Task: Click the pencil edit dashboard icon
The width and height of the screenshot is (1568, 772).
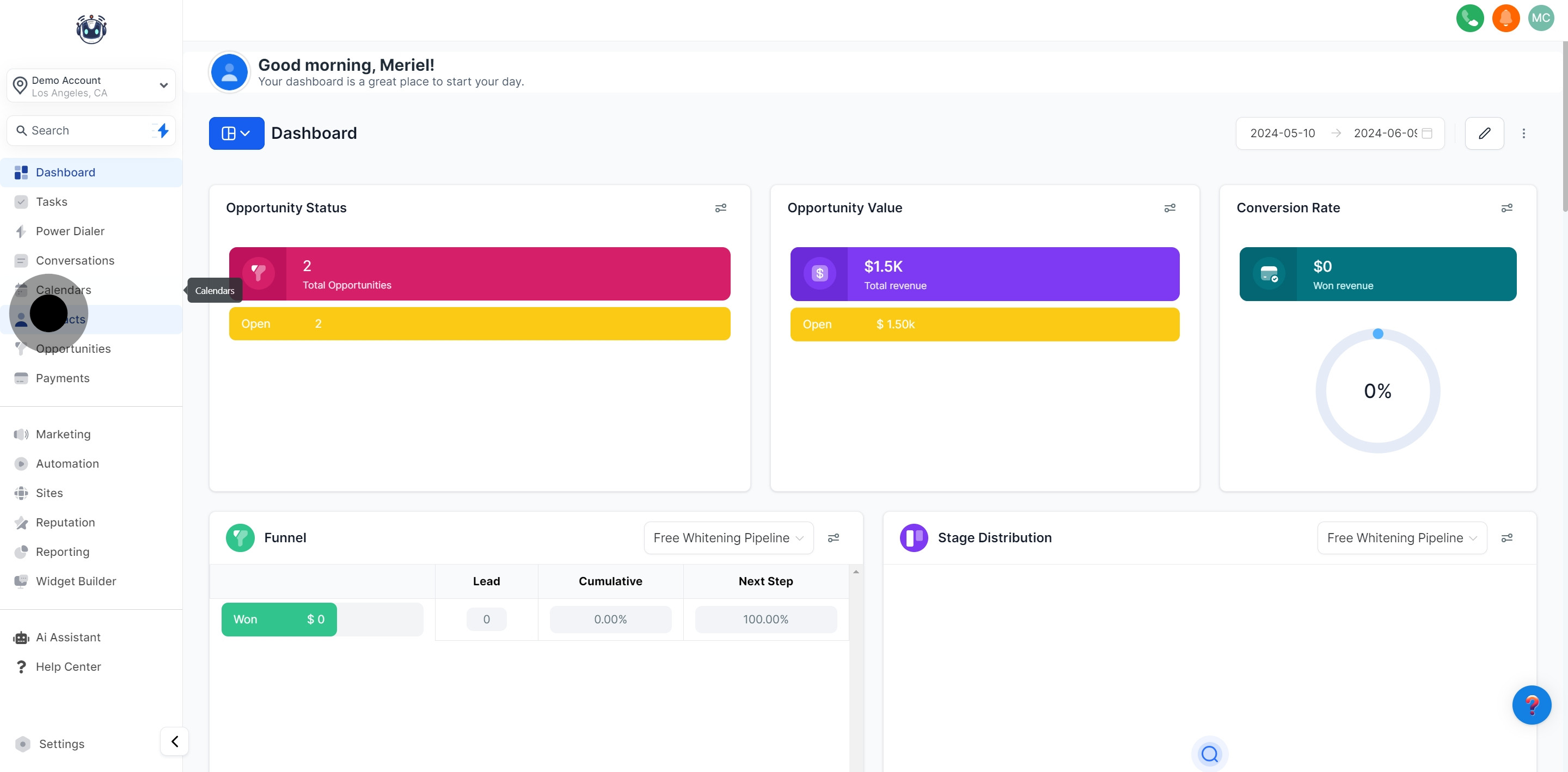Action: point(1484,133)
